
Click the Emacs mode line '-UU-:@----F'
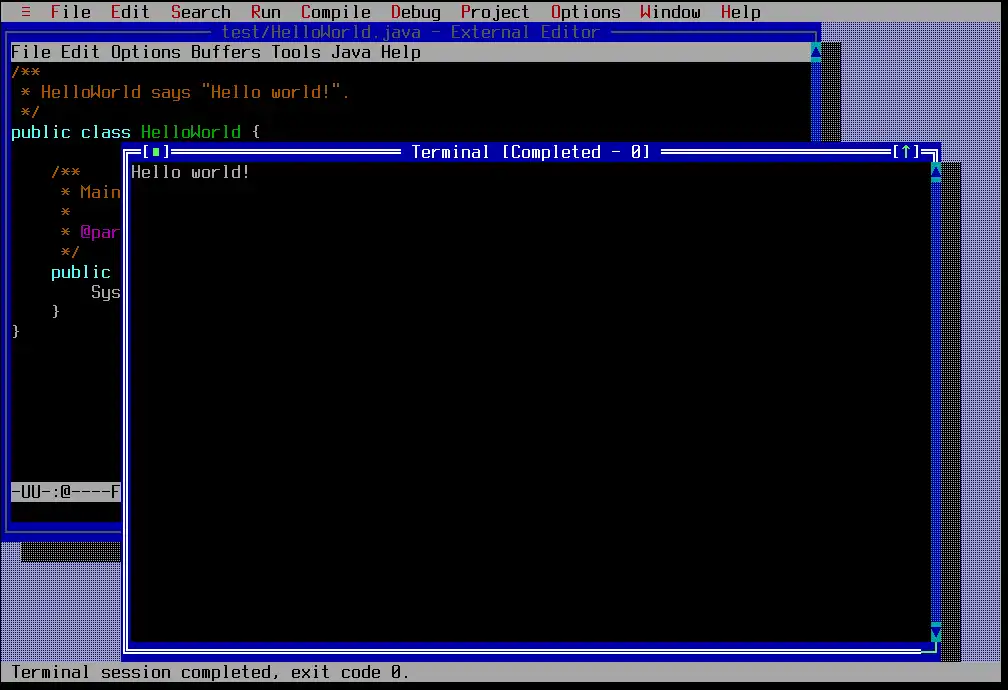pos(66,492)
